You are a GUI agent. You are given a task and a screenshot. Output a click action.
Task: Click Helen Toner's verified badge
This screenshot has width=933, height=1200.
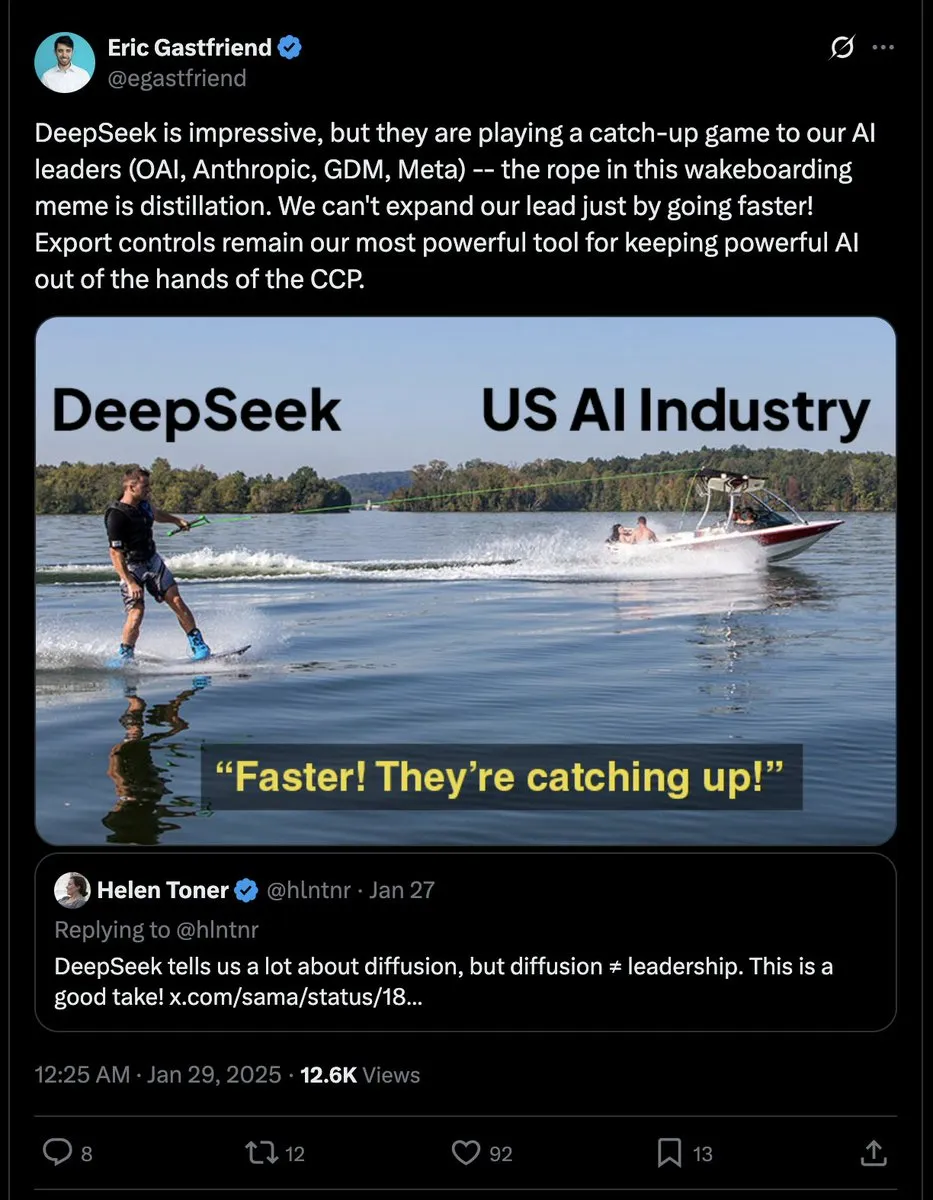coord(247,890)
